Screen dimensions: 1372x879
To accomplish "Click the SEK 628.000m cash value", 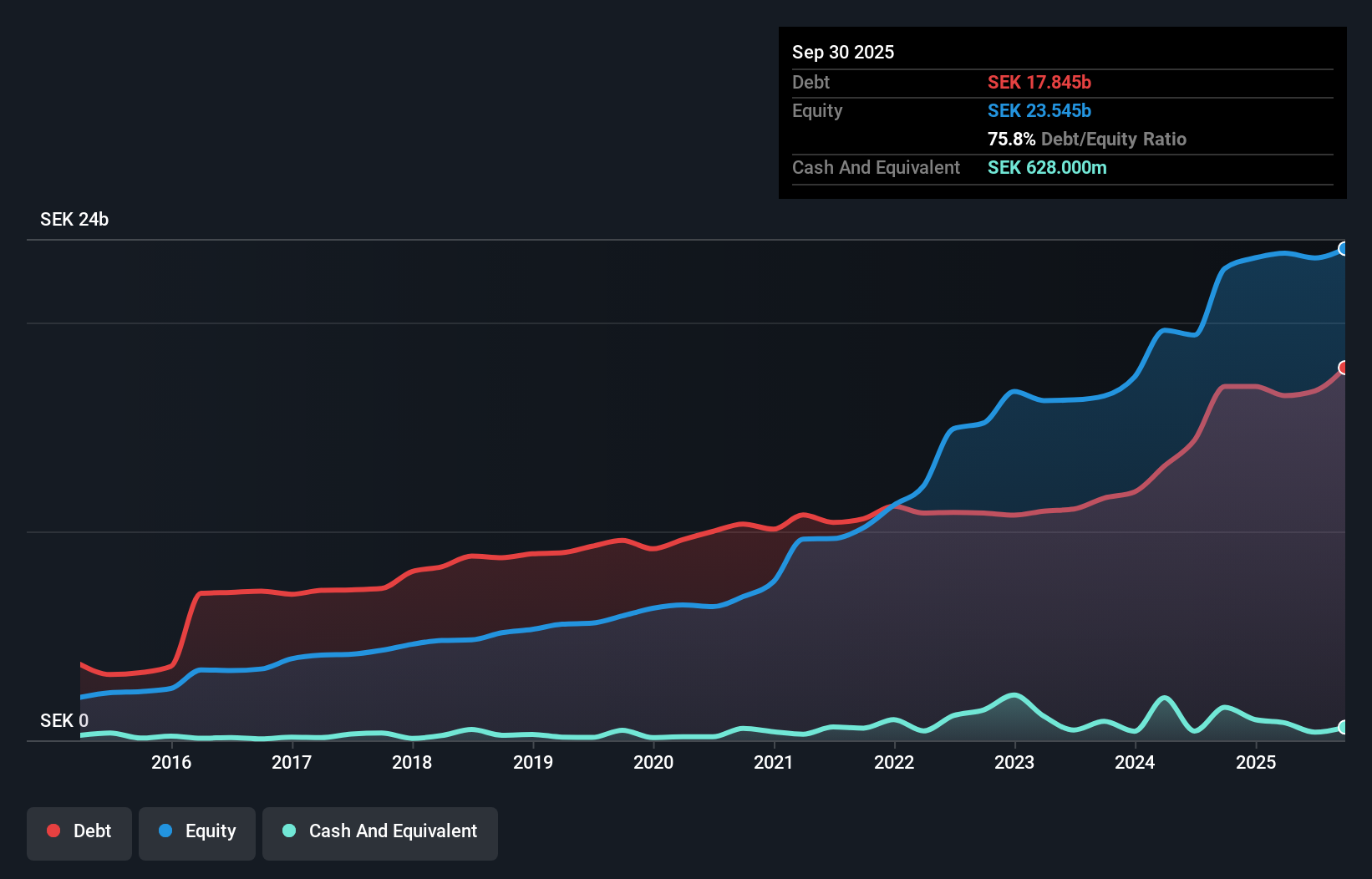I will pyautogui.click(x=1047, y=167).
